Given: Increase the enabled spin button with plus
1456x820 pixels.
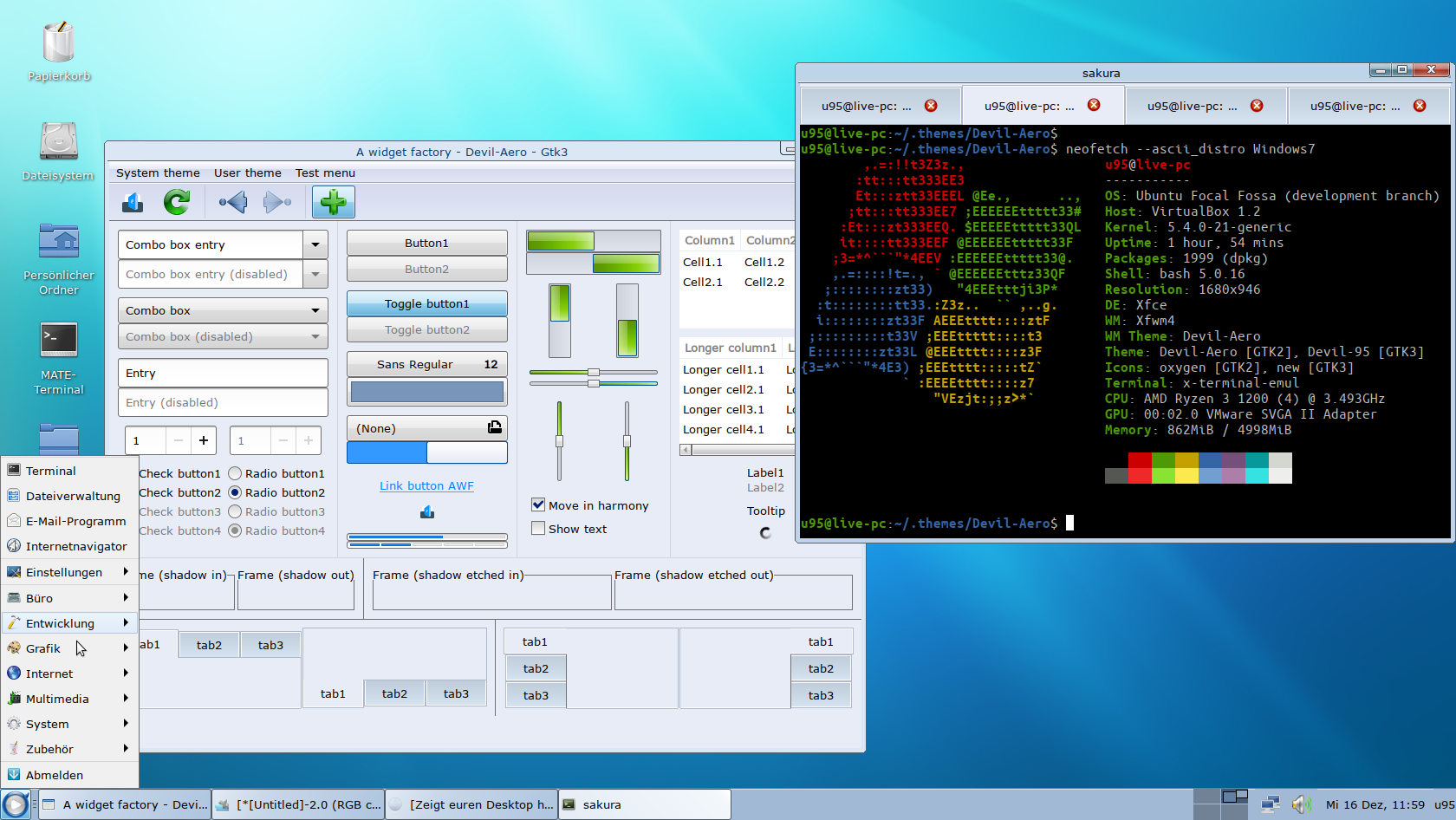Looking at the screenshot, I should pyautogui.click(x=204, y=440).
